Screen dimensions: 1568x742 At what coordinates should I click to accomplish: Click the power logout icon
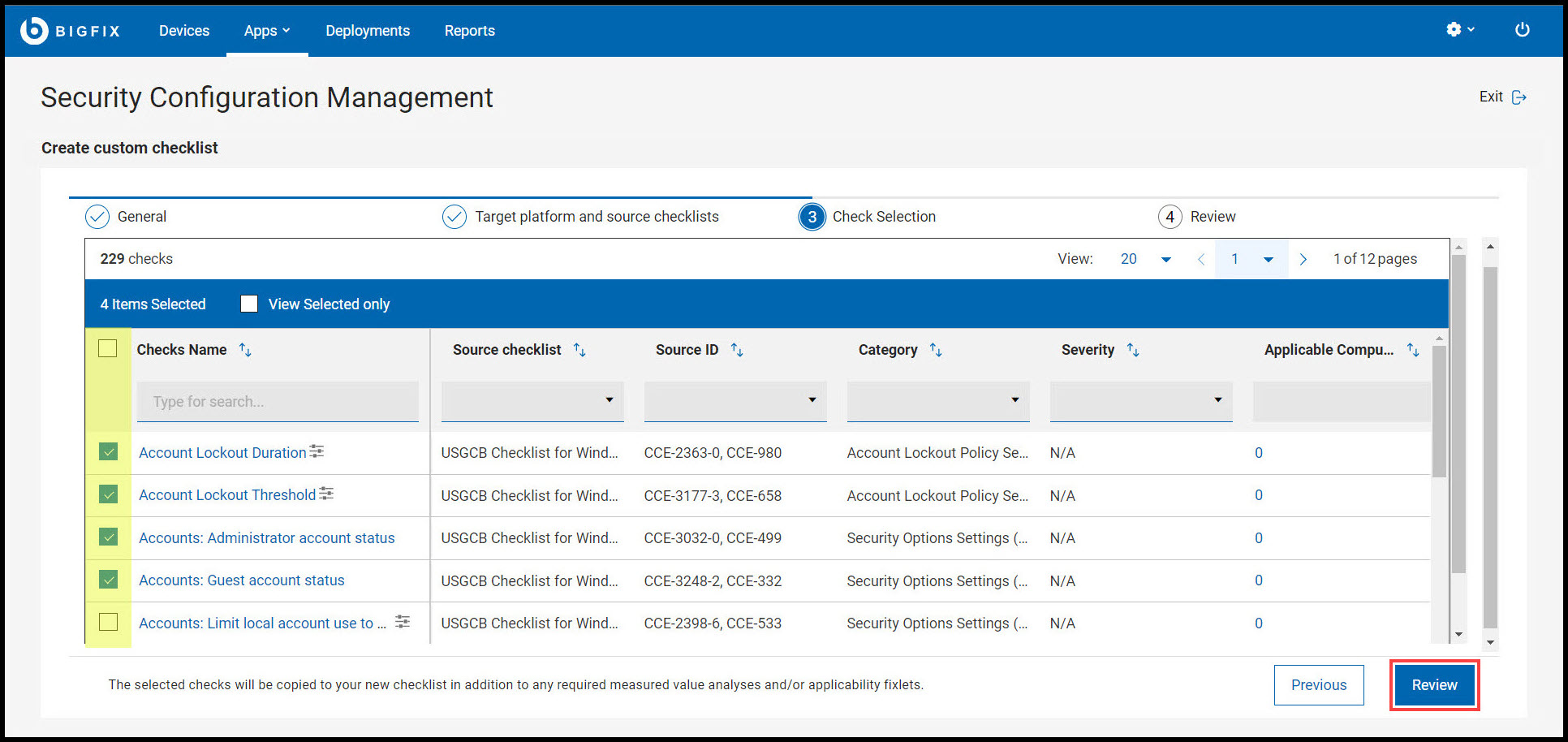[x=1522, y=29]
